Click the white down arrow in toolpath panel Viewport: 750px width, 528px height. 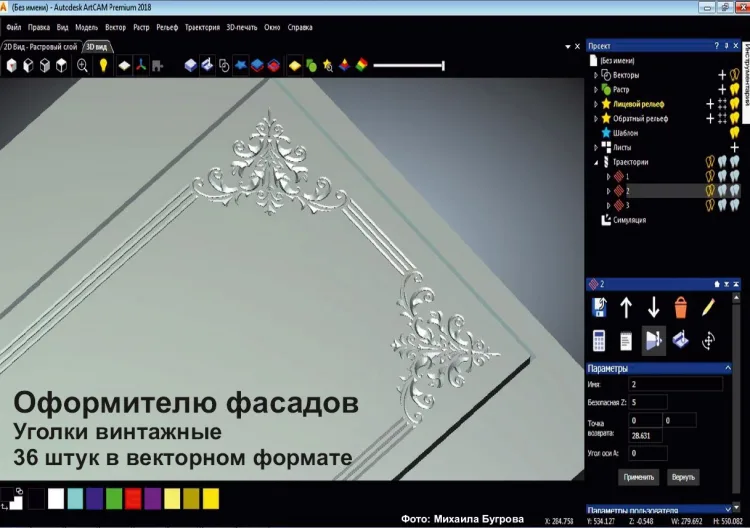pyautogui.click(x=653, y=308)
